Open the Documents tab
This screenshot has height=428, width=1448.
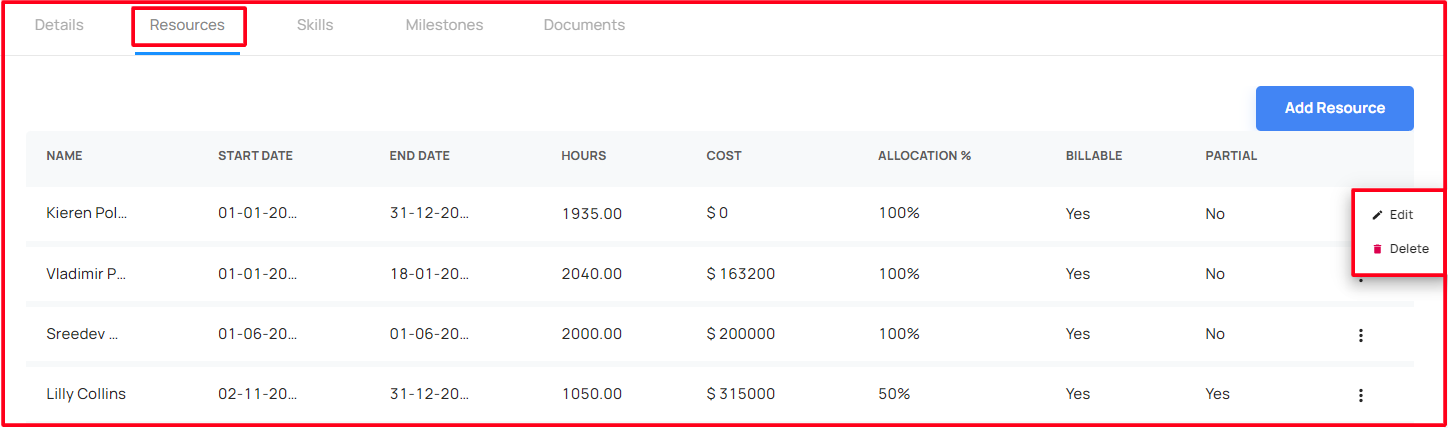point(584,25)
